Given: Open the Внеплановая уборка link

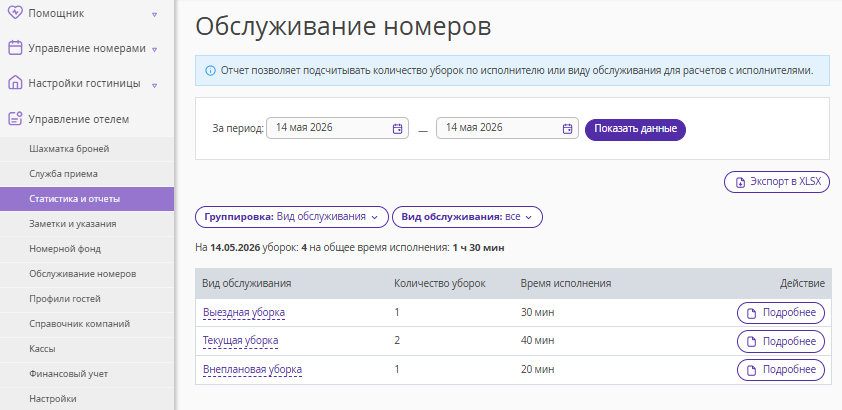Looking at the screenshot, I should coord(252,369).
